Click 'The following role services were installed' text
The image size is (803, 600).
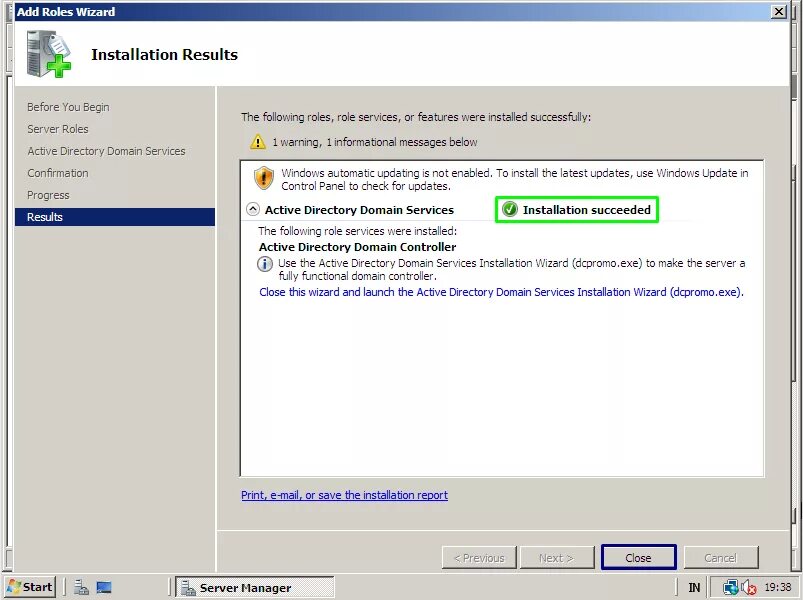point(357,231)
